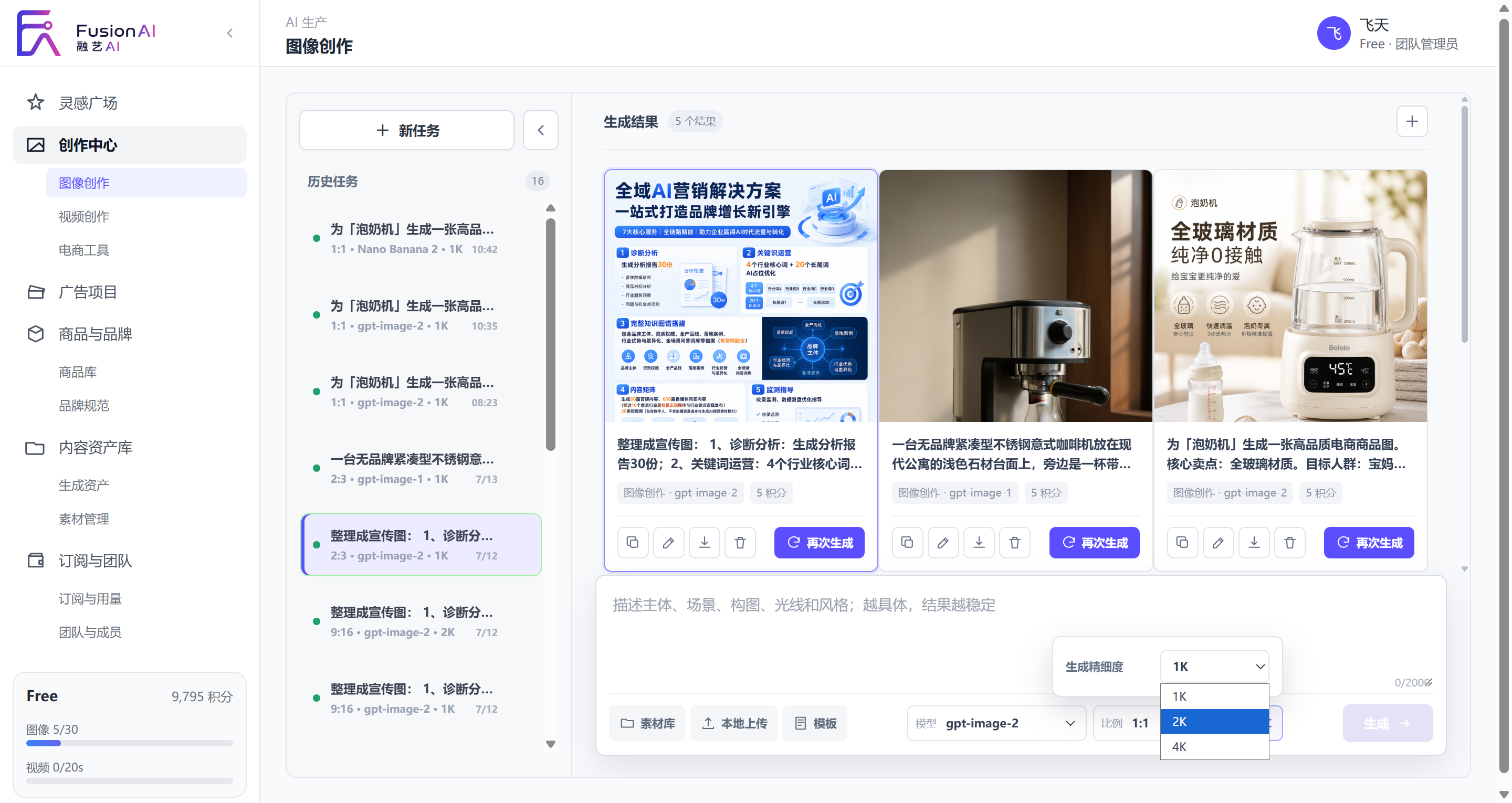Click the history list scroll-up arrow
Viewport: 1512px width, 803px height.
point(551,208)
